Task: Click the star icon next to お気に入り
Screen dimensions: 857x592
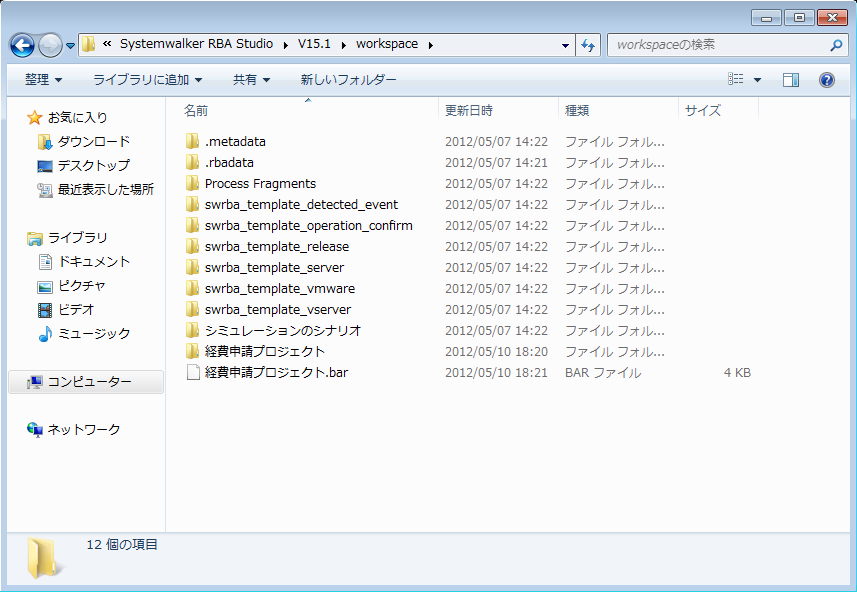Action: tap(34, 117)
